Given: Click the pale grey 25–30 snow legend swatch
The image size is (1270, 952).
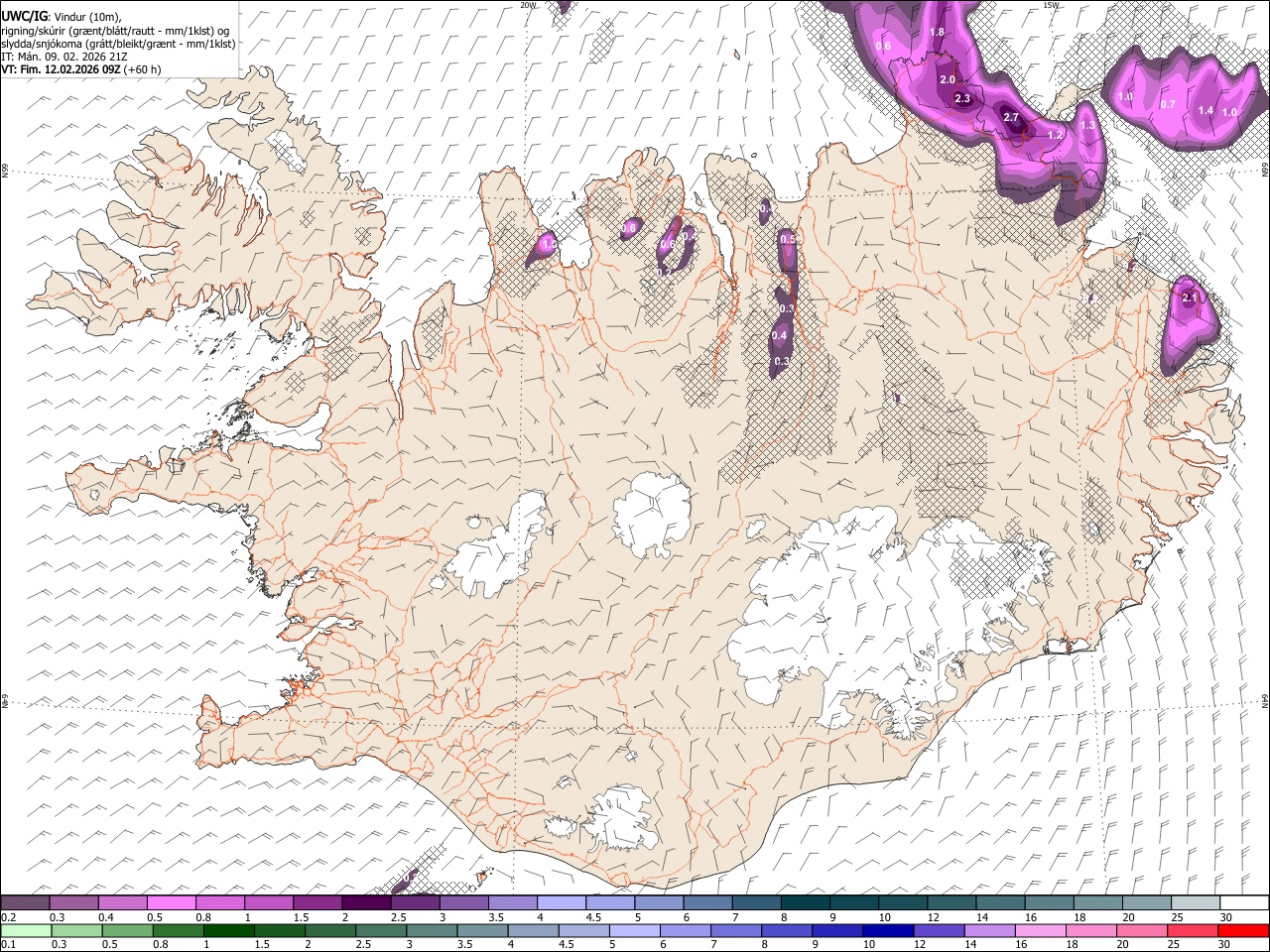Looking at the screenshot, I should (1194, 902).
